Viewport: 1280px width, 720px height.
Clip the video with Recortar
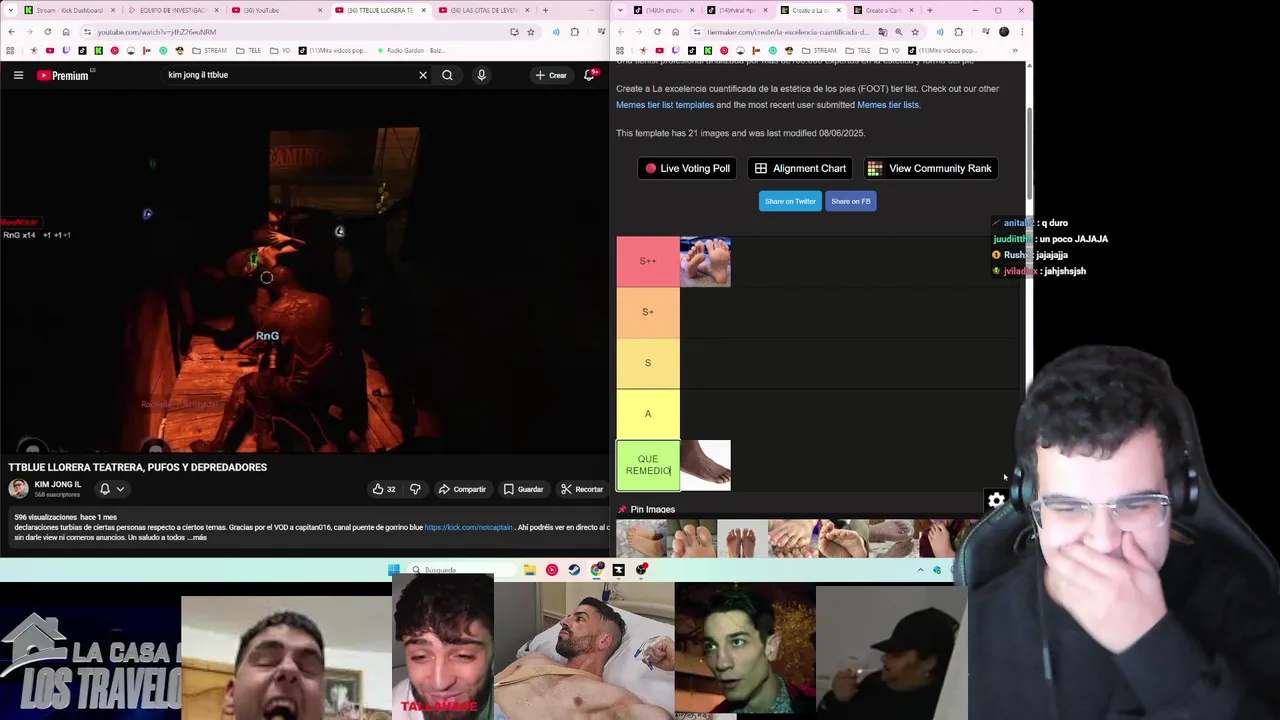pos(582,489)
